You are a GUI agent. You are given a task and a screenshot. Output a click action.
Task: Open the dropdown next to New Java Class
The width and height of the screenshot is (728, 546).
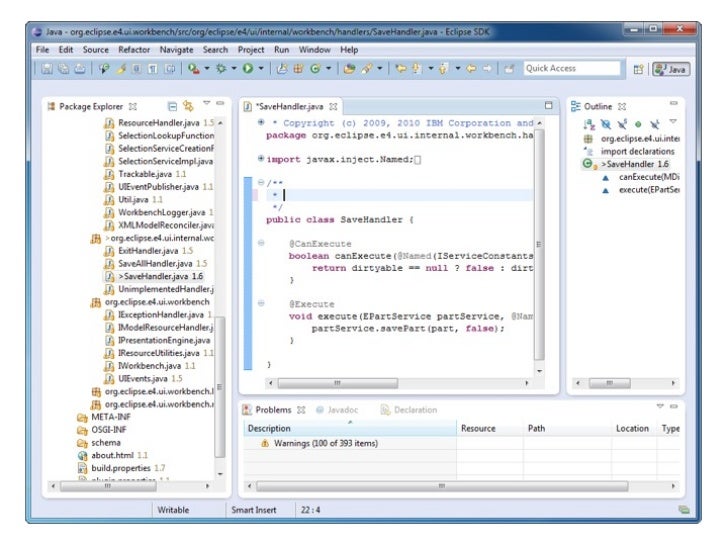click(328, 68)
